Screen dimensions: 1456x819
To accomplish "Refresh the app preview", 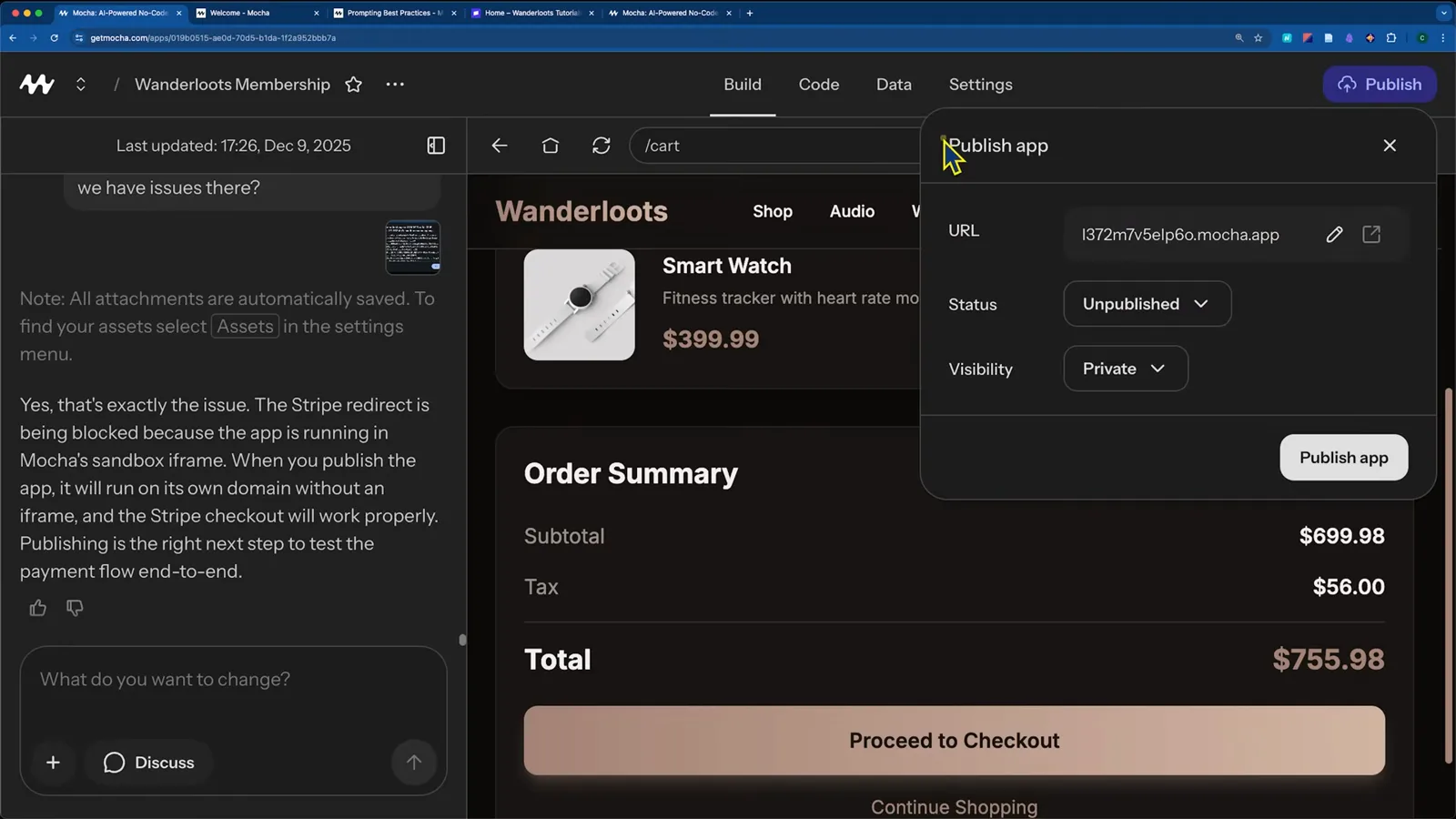I will [602, 146].
